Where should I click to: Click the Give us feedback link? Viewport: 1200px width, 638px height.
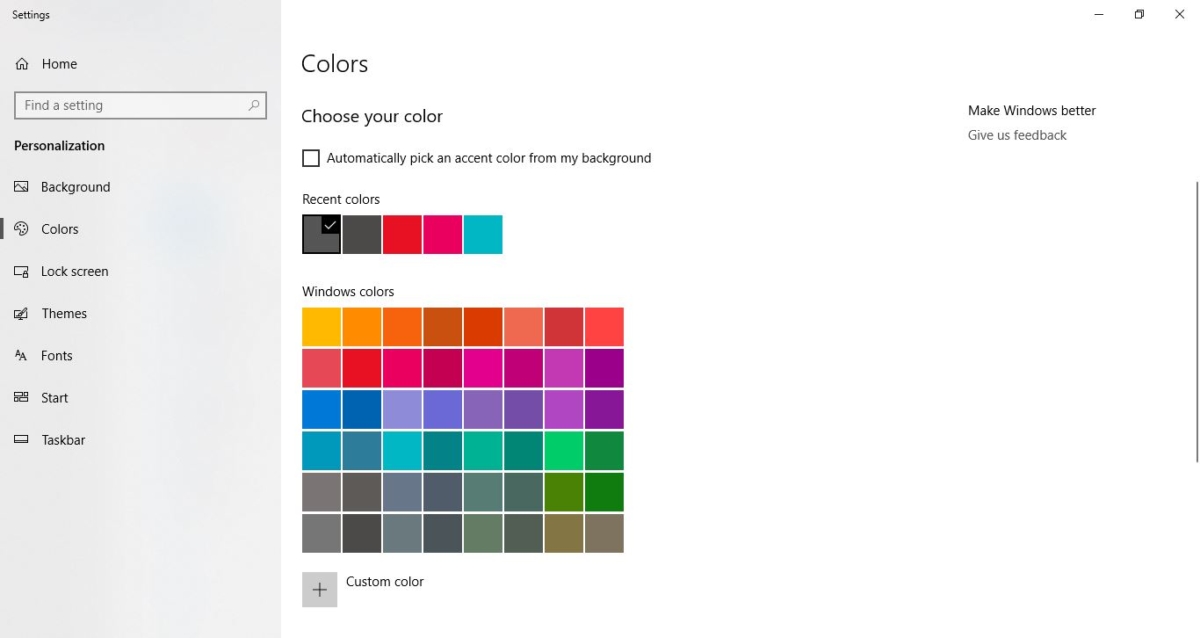click(1017, 135)
